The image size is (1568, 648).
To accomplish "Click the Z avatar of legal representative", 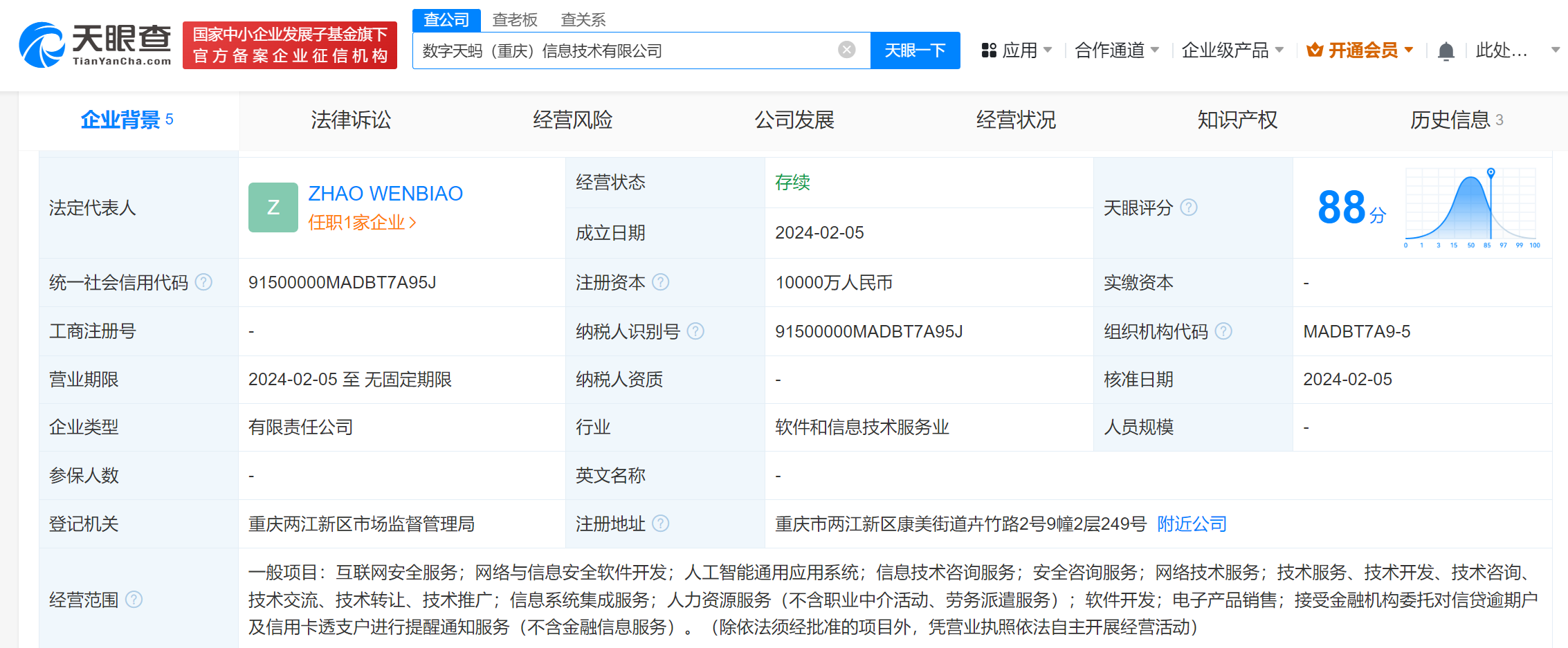I will [x=273, y=207].
